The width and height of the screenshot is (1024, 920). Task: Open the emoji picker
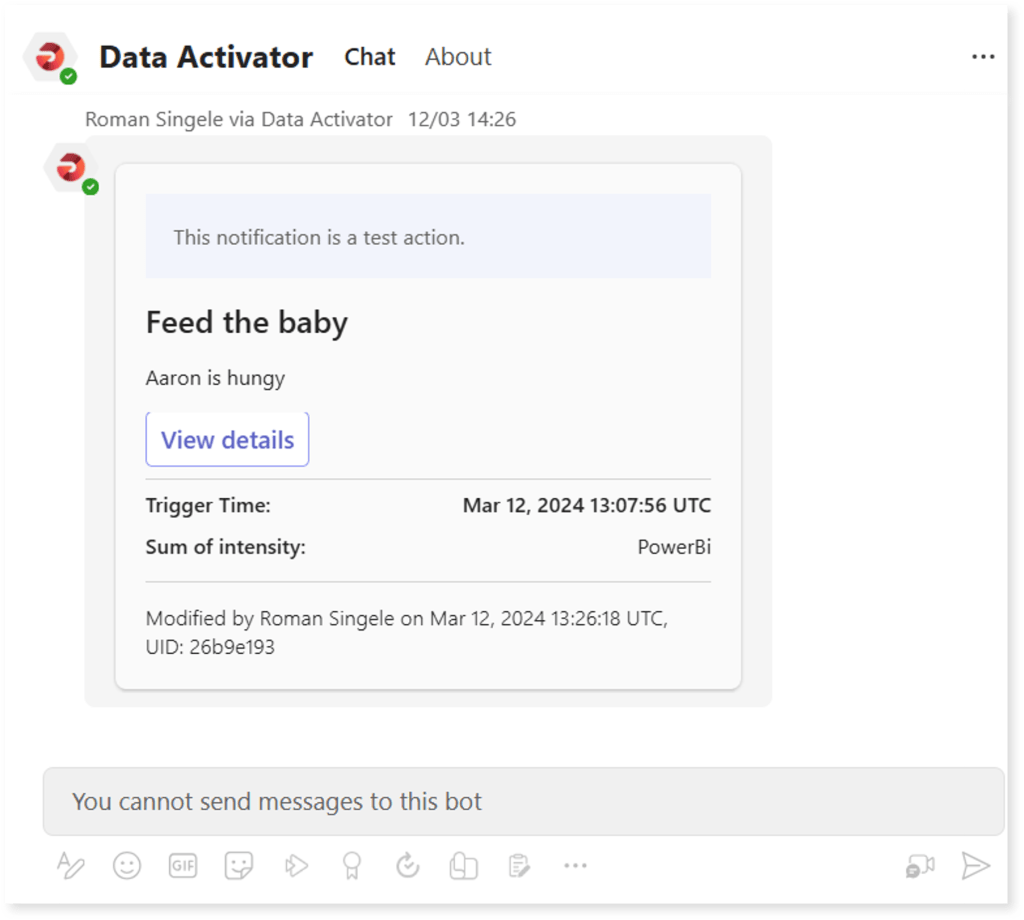coord(126,865)
